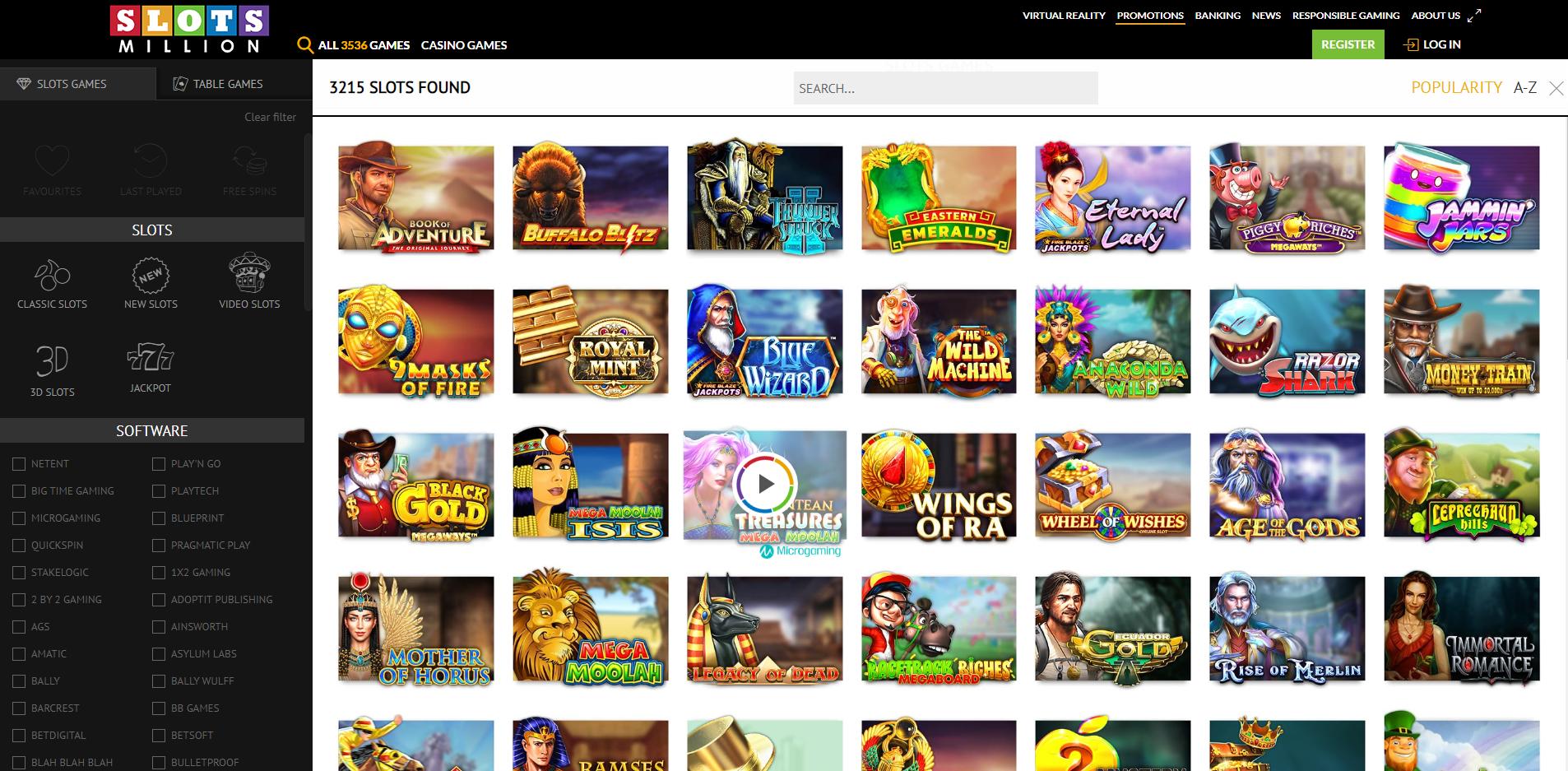The height and width of the screenshot is (771, 1568).
Task: Check the Playtech software filter
Action: [x=159, y=491]
